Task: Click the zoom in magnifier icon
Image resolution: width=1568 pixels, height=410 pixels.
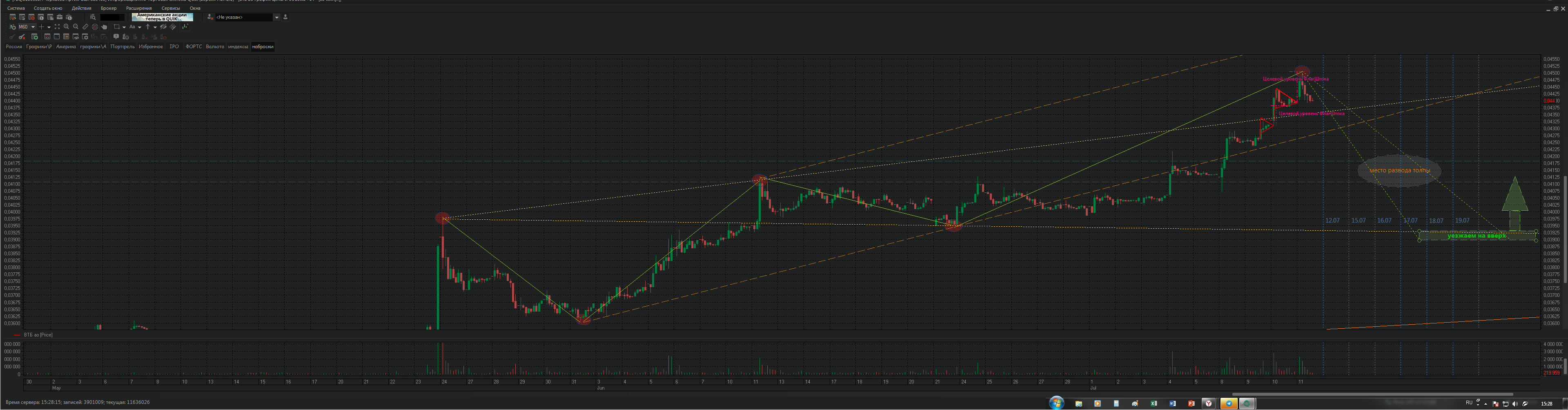Action: pyautogui.click(x=66, y=27)
